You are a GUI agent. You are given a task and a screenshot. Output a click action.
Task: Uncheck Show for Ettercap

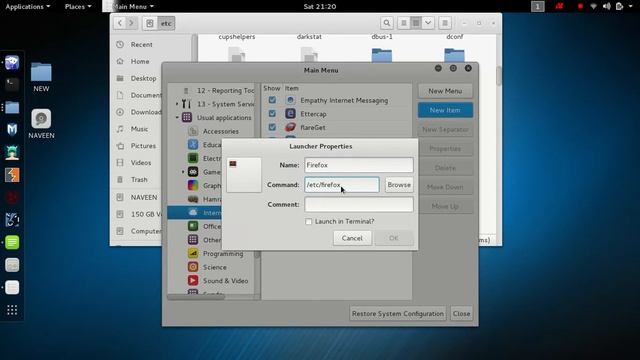[x=272, y=113]
